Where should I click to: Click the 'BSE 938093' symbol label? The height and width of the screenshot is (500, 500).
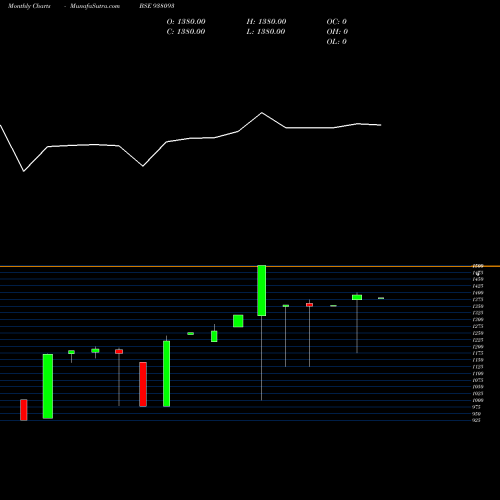tap(157, 6)
